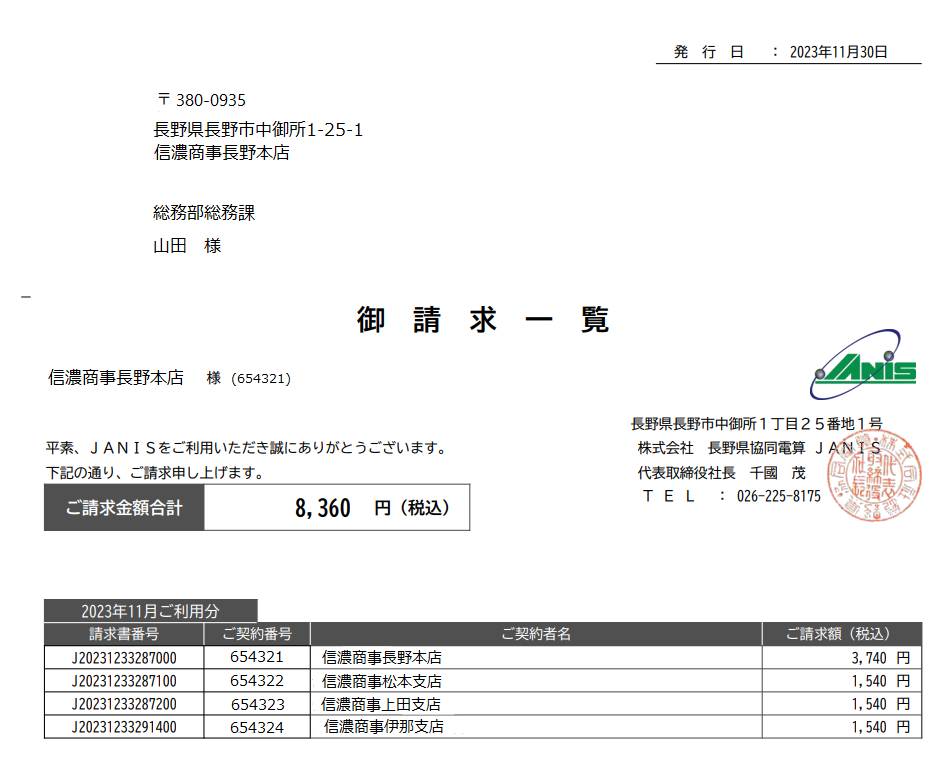This screenshot has height=777, width=942.
Task: Click invoice number J20231233291400
Action: tap(124, 727)
